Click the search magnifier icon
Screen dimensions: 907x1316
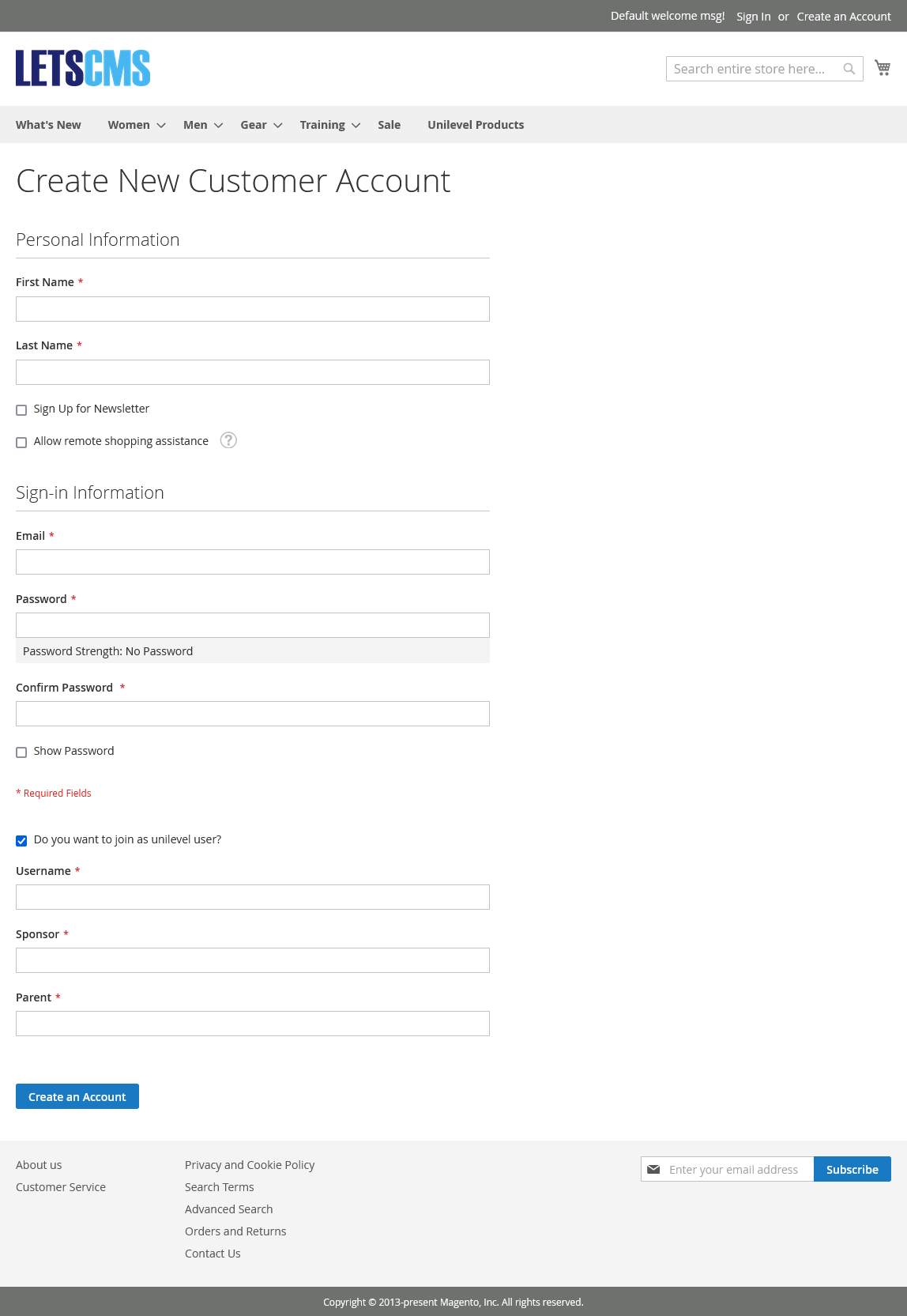click(849, 69)
